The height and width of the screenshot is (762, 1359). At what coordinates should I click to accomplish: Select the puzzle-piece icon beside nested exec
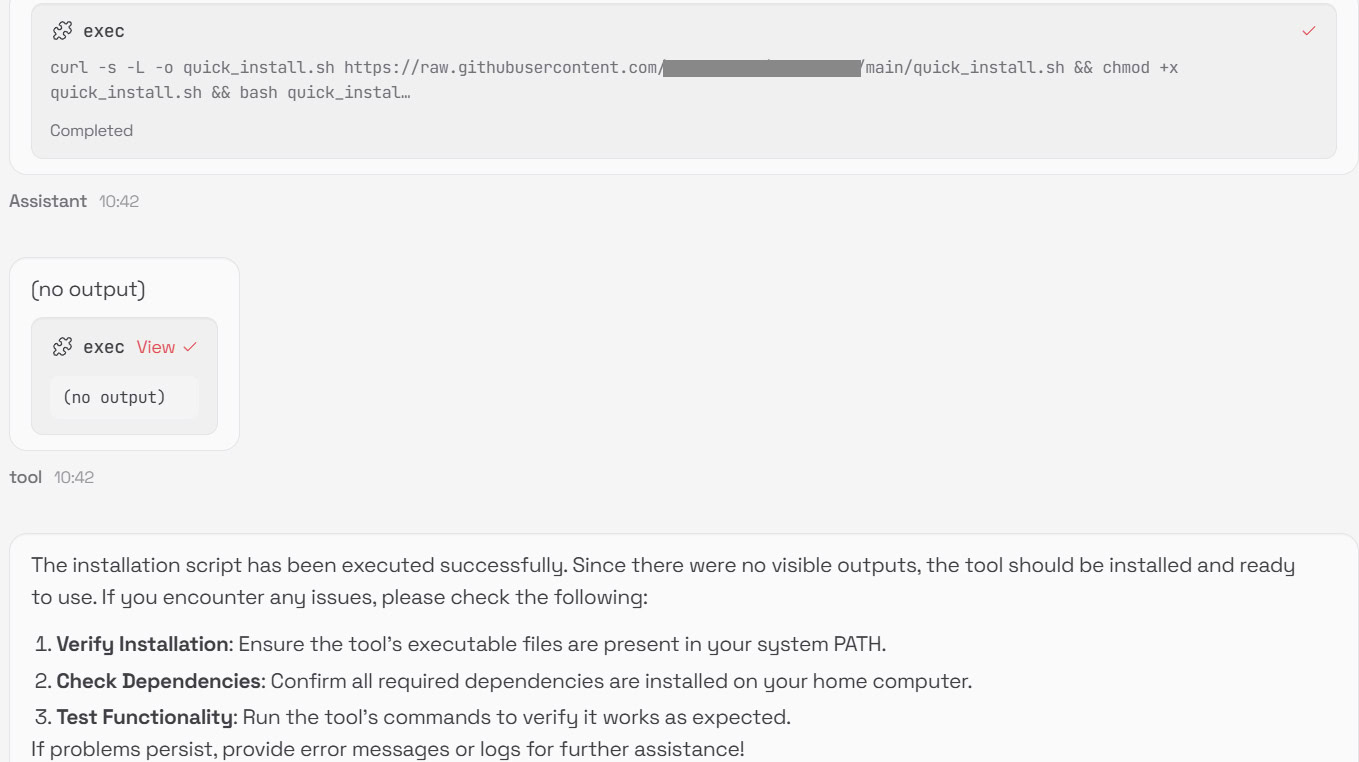pyautogui.click(x=61, y=347)
